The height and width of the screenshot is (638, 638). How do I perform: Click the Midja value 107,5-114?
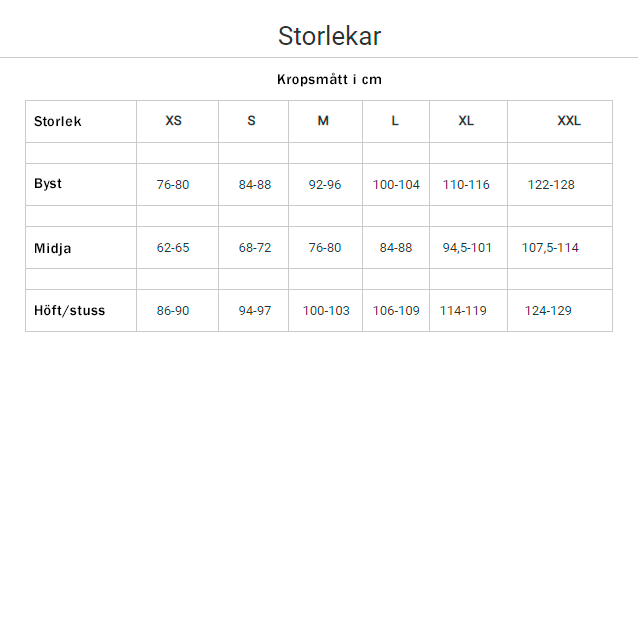click(550, 248)
